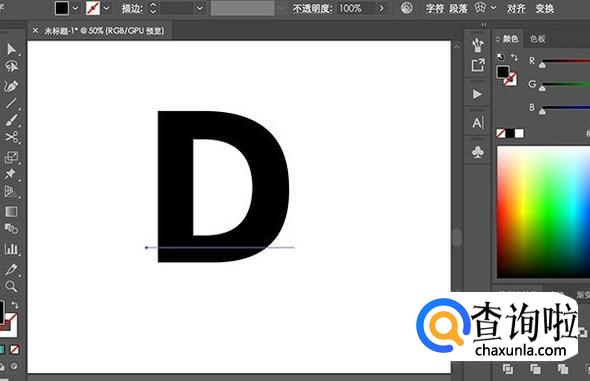Select the Zoom magnifier tool
Image resolution: width=590 pixels, height=381 pixels.
(11, 286)
